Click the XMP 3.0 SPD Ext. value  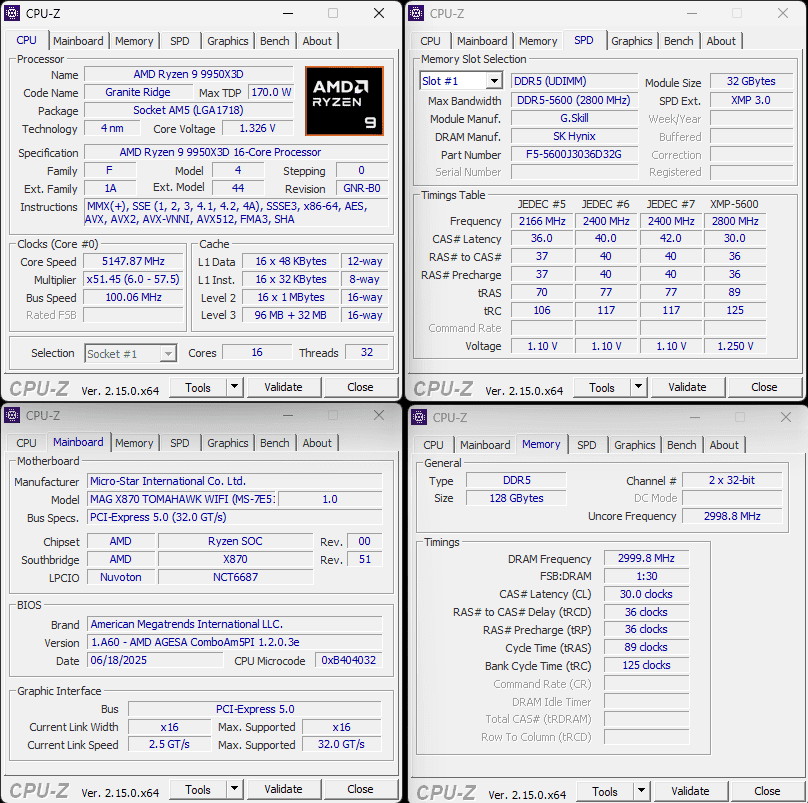pos(751,100)
